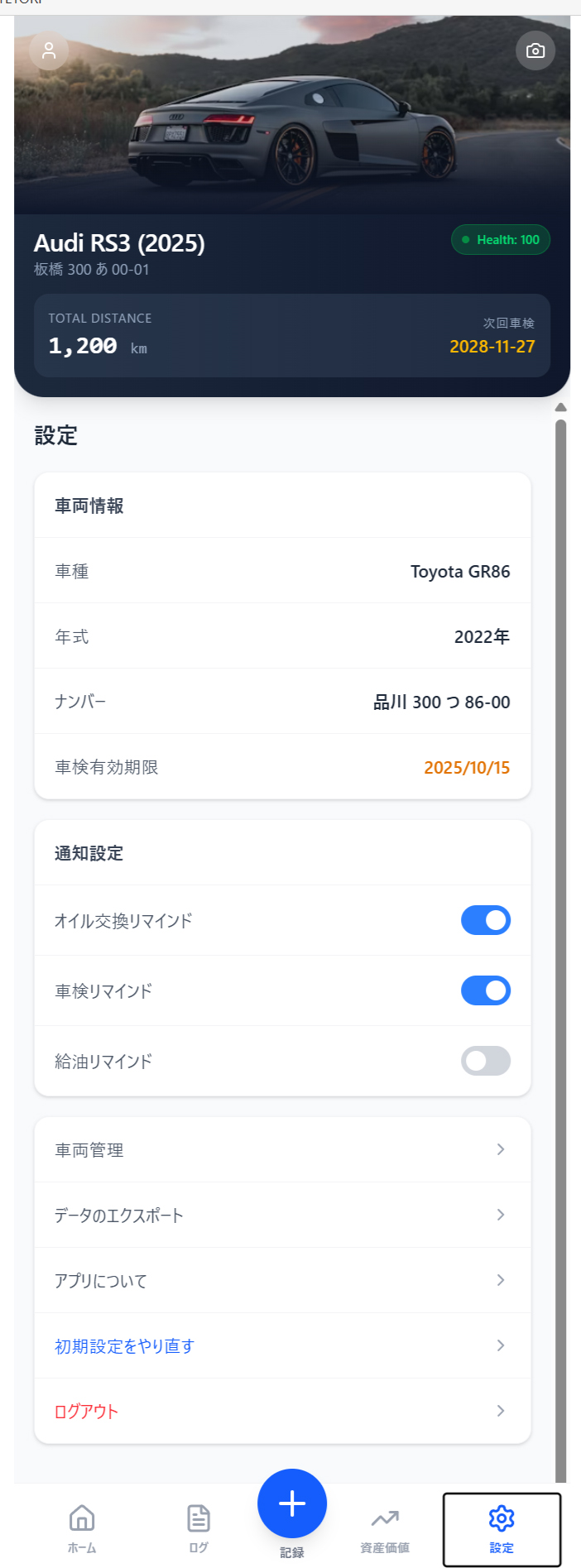The width and height of the screenshot is (581, 1568).
Task: Click the vertical scrollbar thumb
Action: (x=561, y=910)
